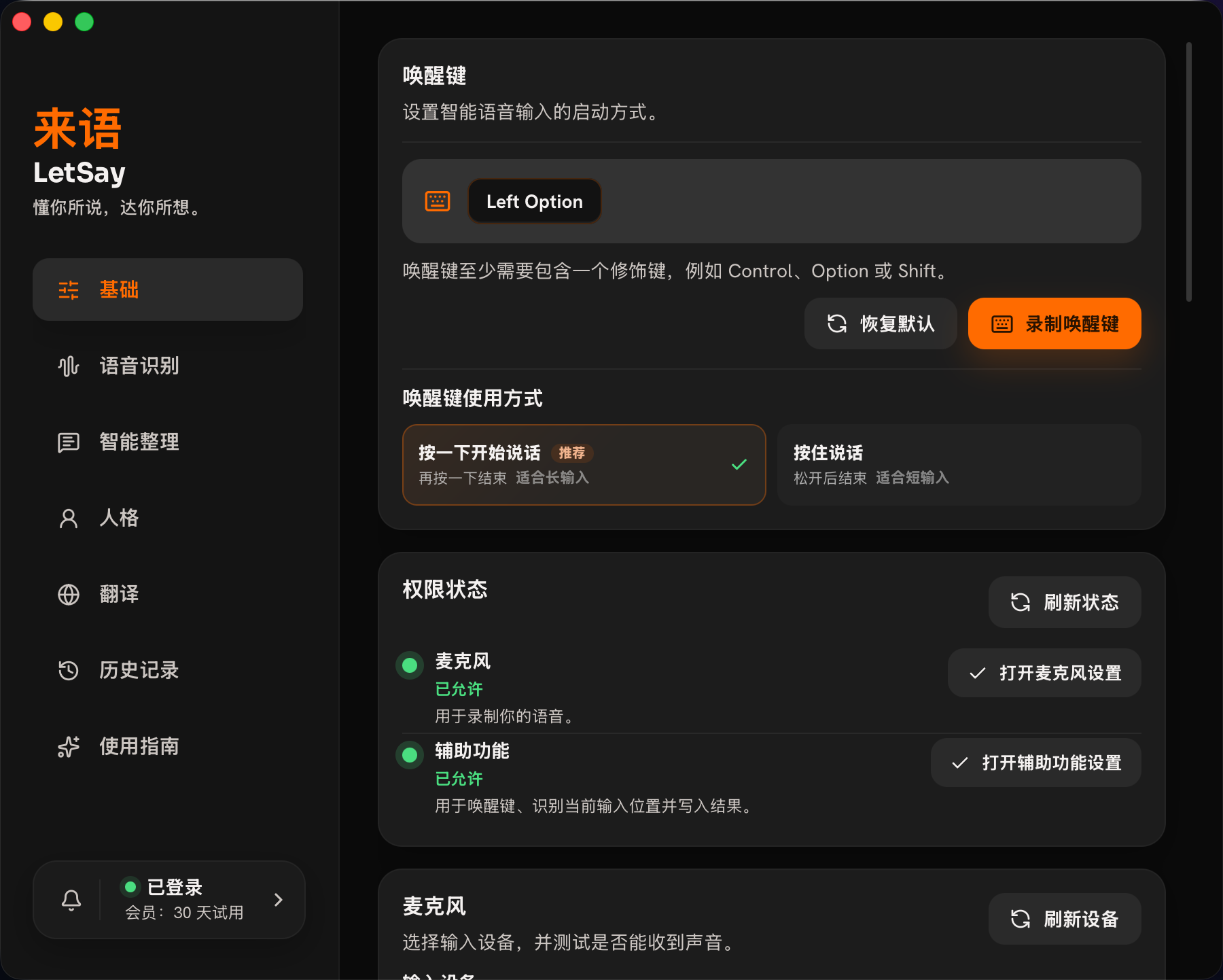Expand account details chevron
The height and width of the screenshot is (980, 1223).
tap(279, 900)
